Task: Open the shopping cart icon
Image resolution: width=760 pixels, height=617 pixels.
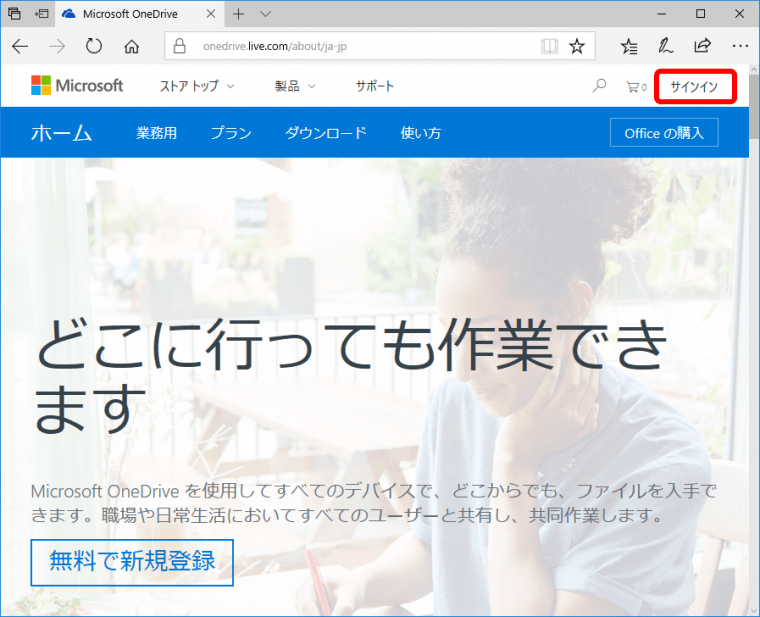Action: (x=636, y=87)
